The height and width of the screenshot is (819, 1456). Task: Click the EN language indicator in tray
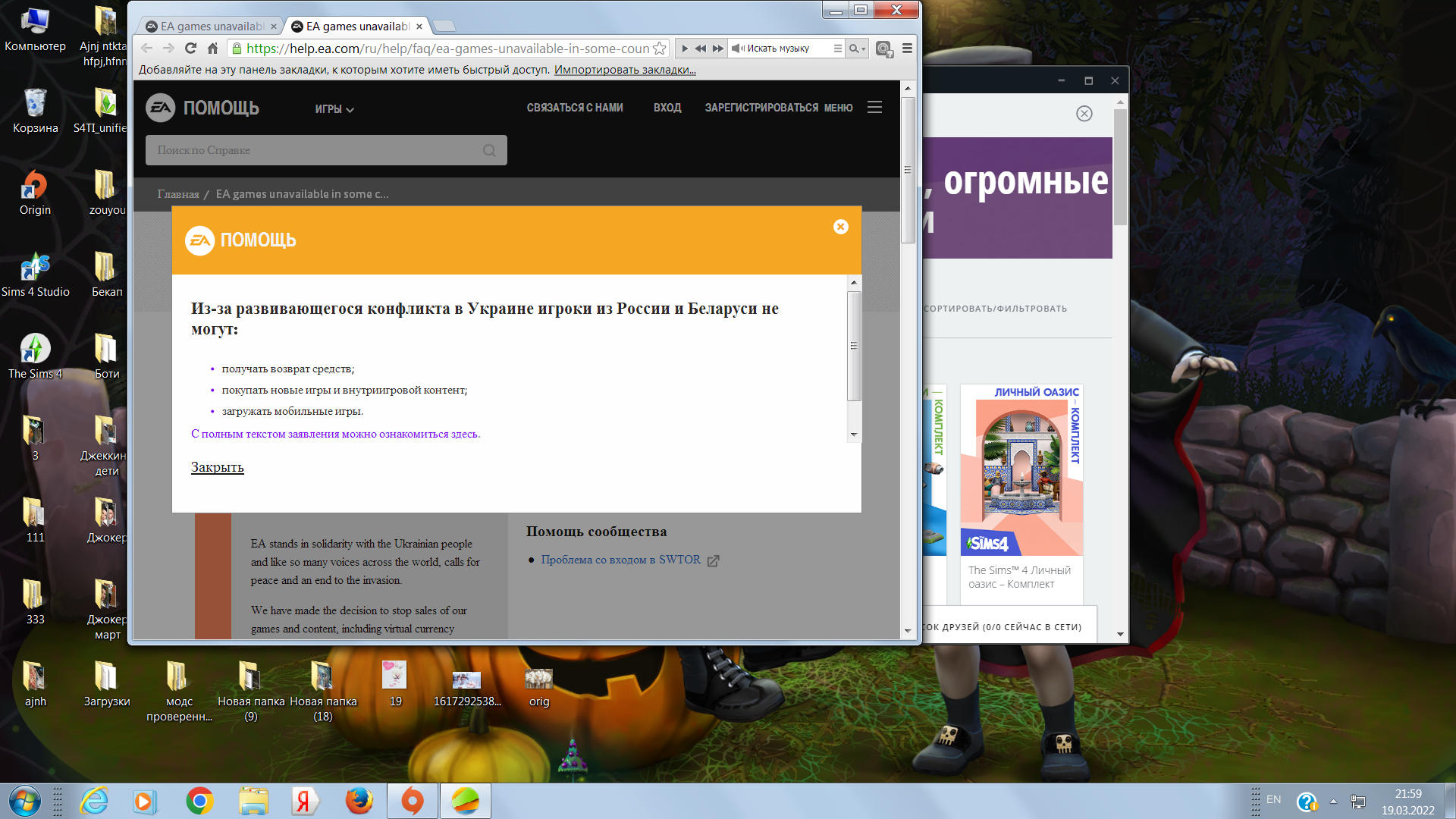pyautogui.click(x=1274, y=799)
